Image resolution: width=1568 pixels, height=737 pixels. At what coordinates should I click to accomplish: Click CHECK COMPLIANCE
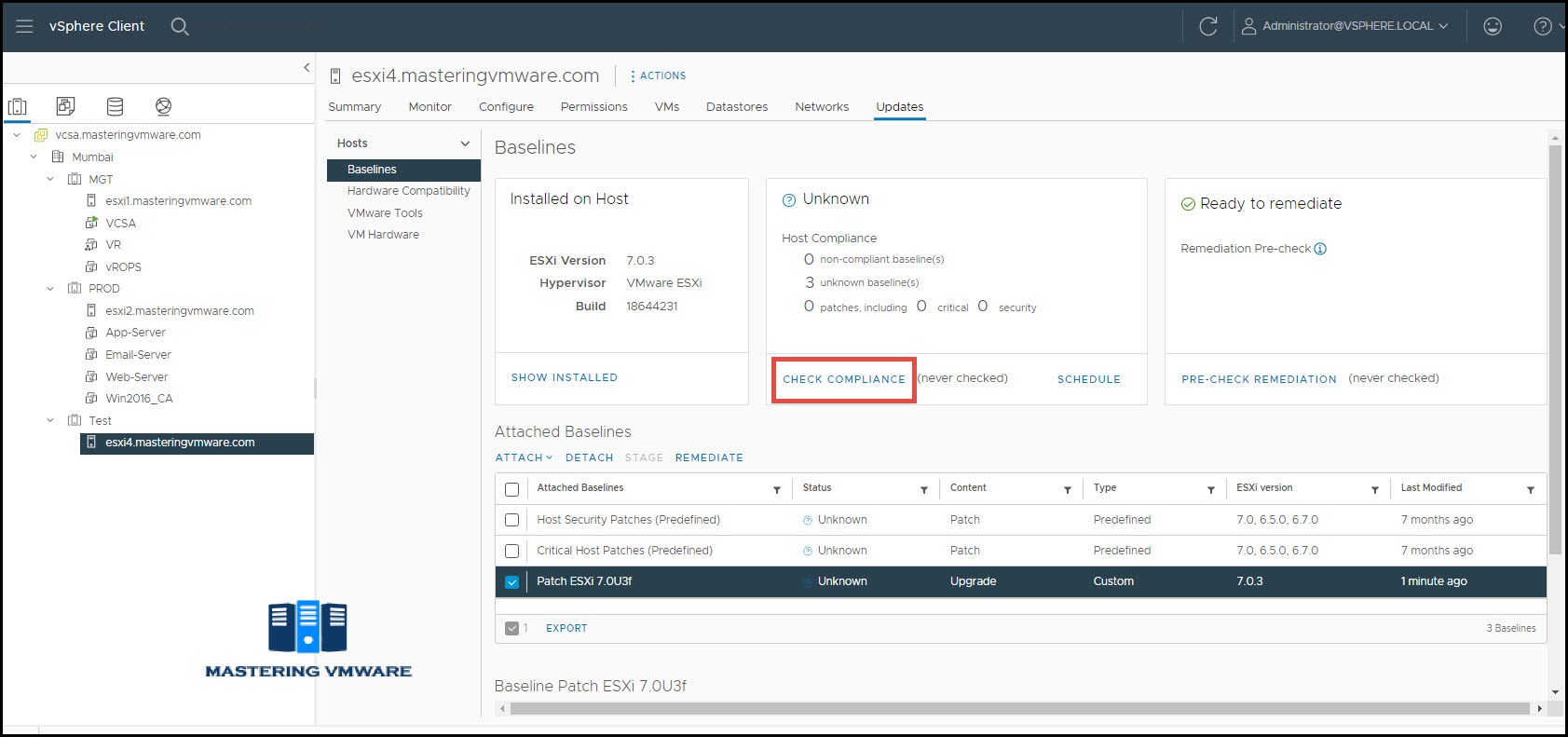(844, 379)
